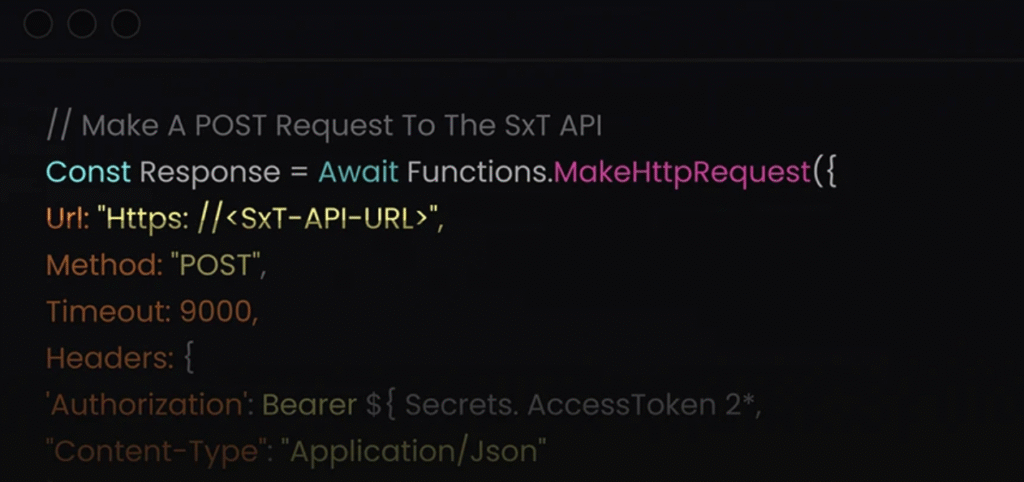Click the Functions object name

[480, 172]
